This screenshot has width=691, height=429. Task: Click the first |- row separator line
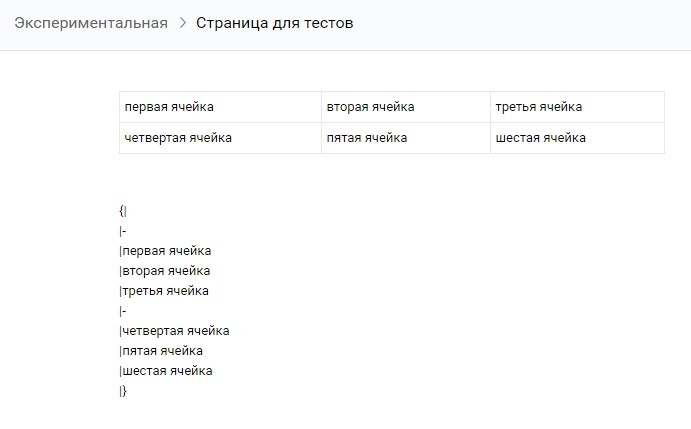pyautogui.click(x=123, y=231)
